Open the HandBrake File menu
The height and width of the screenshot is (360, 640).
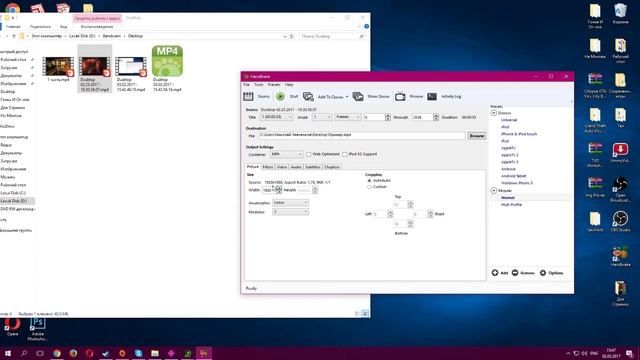point(246,84)
